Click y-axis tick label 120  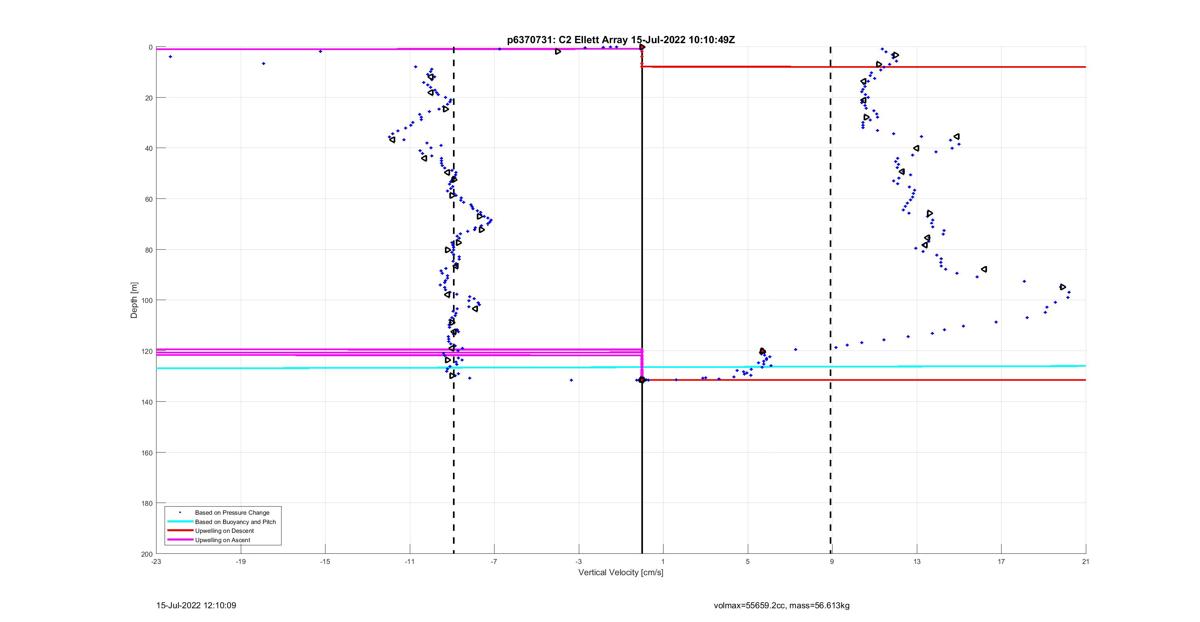(147, 351)
